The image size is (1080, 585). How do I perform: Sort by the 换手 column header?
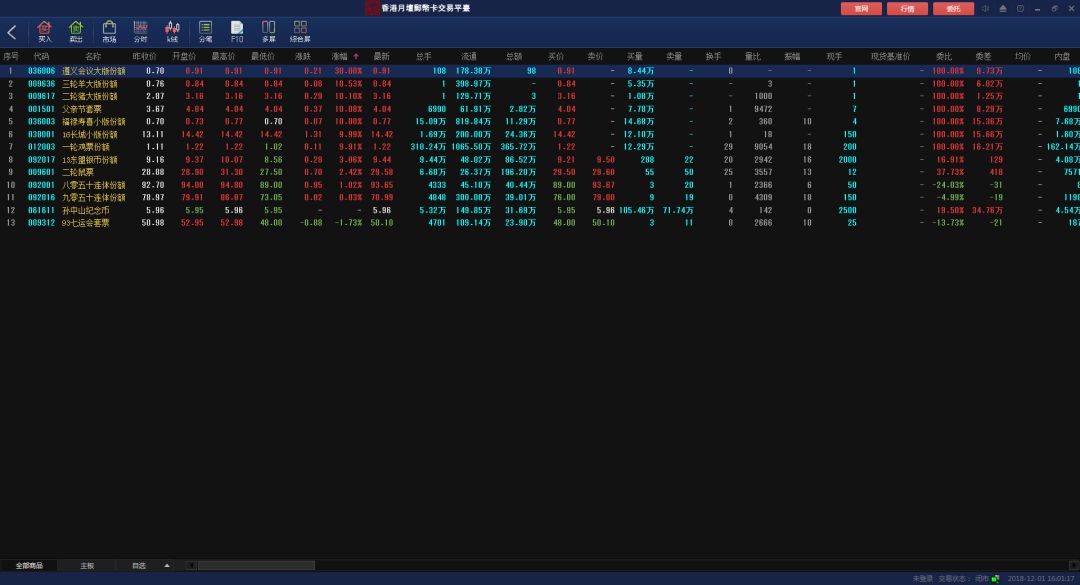tap(713, 57)
